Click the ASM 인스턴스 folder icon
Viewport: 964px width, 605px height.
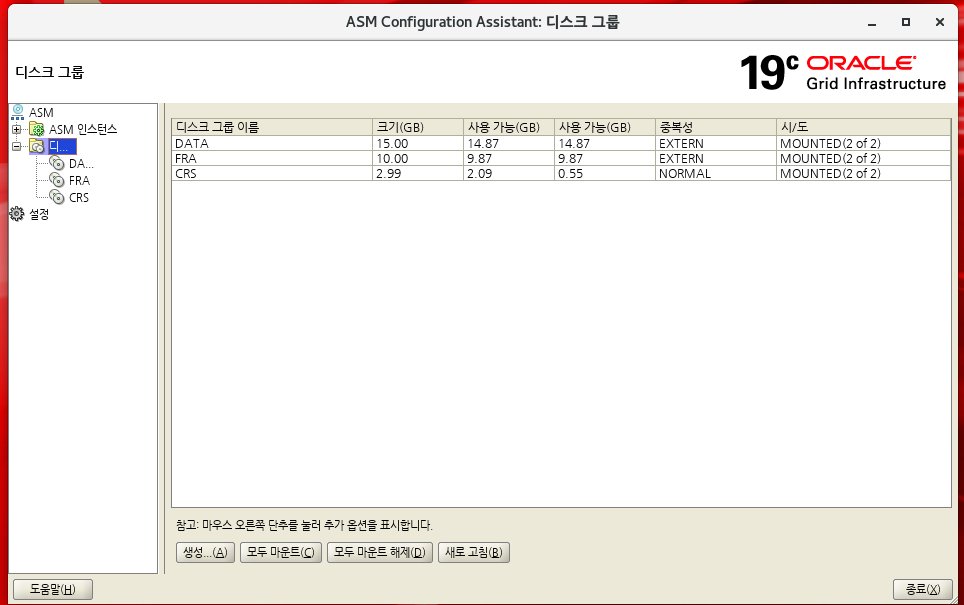pos(37,129)
